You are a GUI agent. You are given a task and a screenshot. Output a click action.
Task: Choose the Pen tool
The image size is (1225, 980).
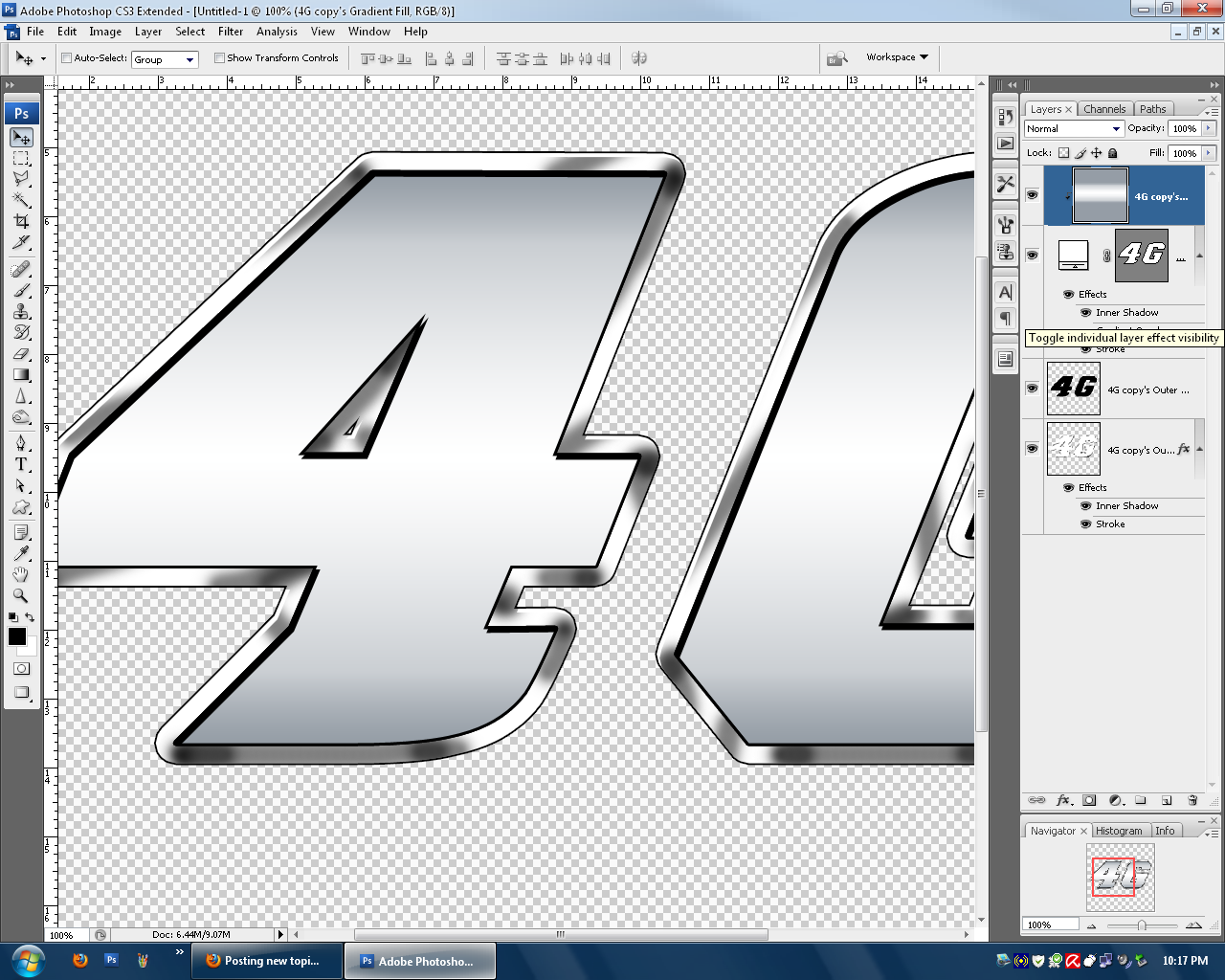click(21, 443)
